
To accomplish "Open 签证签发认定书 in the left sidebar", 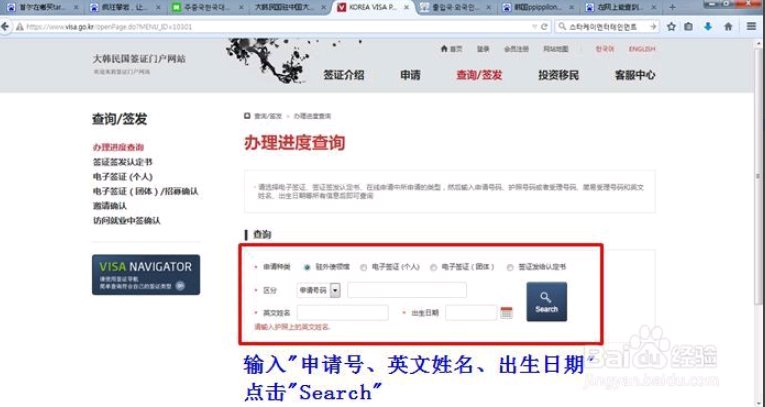I will coord(122,162).
